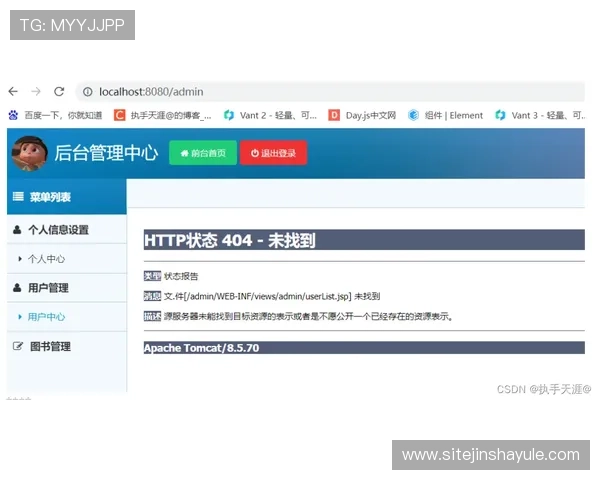
Task: Click user icon beside 个人信息设置
Action: pyautogui.click(x=17, y=230)
